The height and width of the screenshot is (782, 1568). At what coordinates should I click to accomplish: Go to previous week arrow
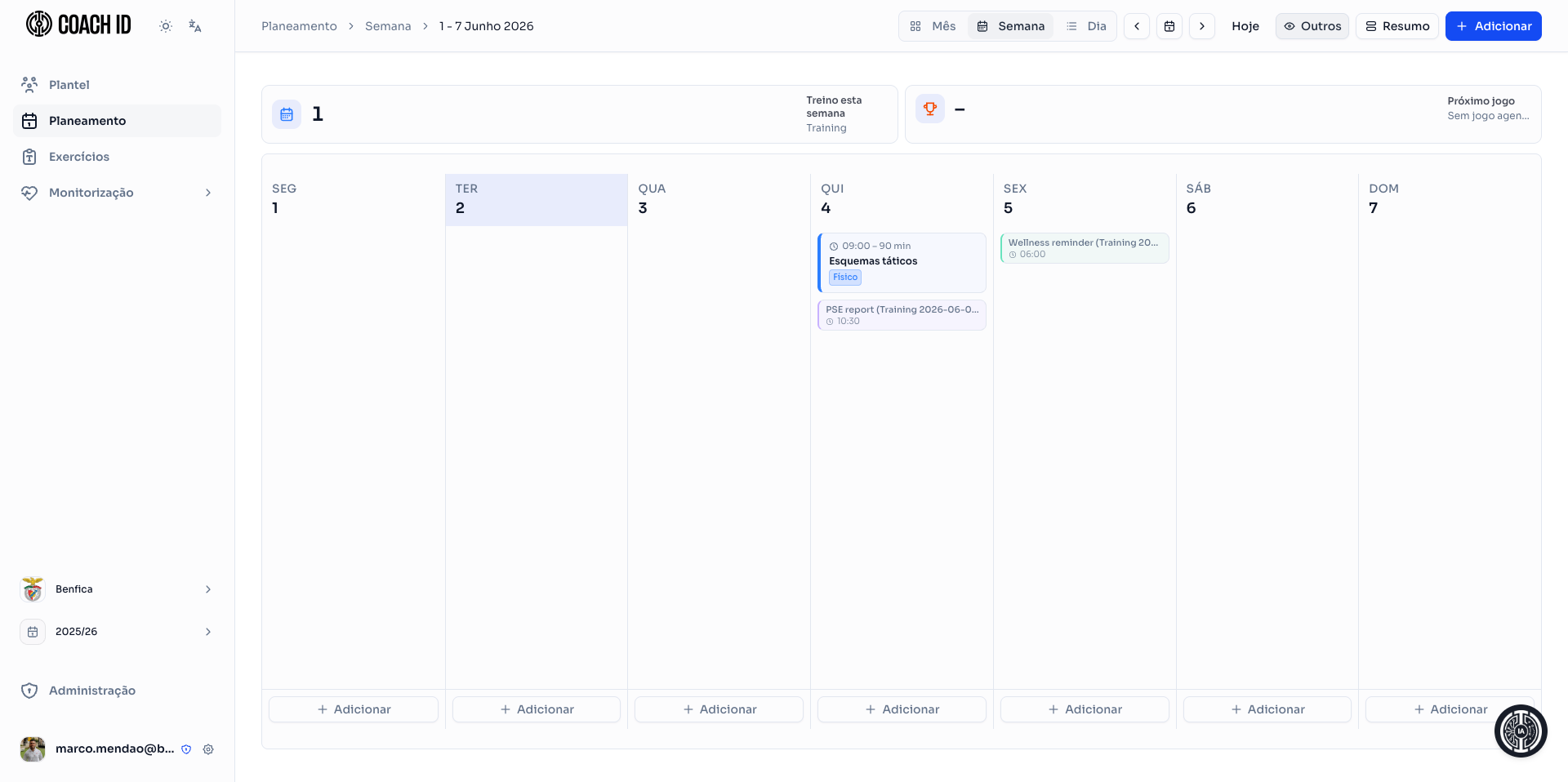(x=1137, y=26)
